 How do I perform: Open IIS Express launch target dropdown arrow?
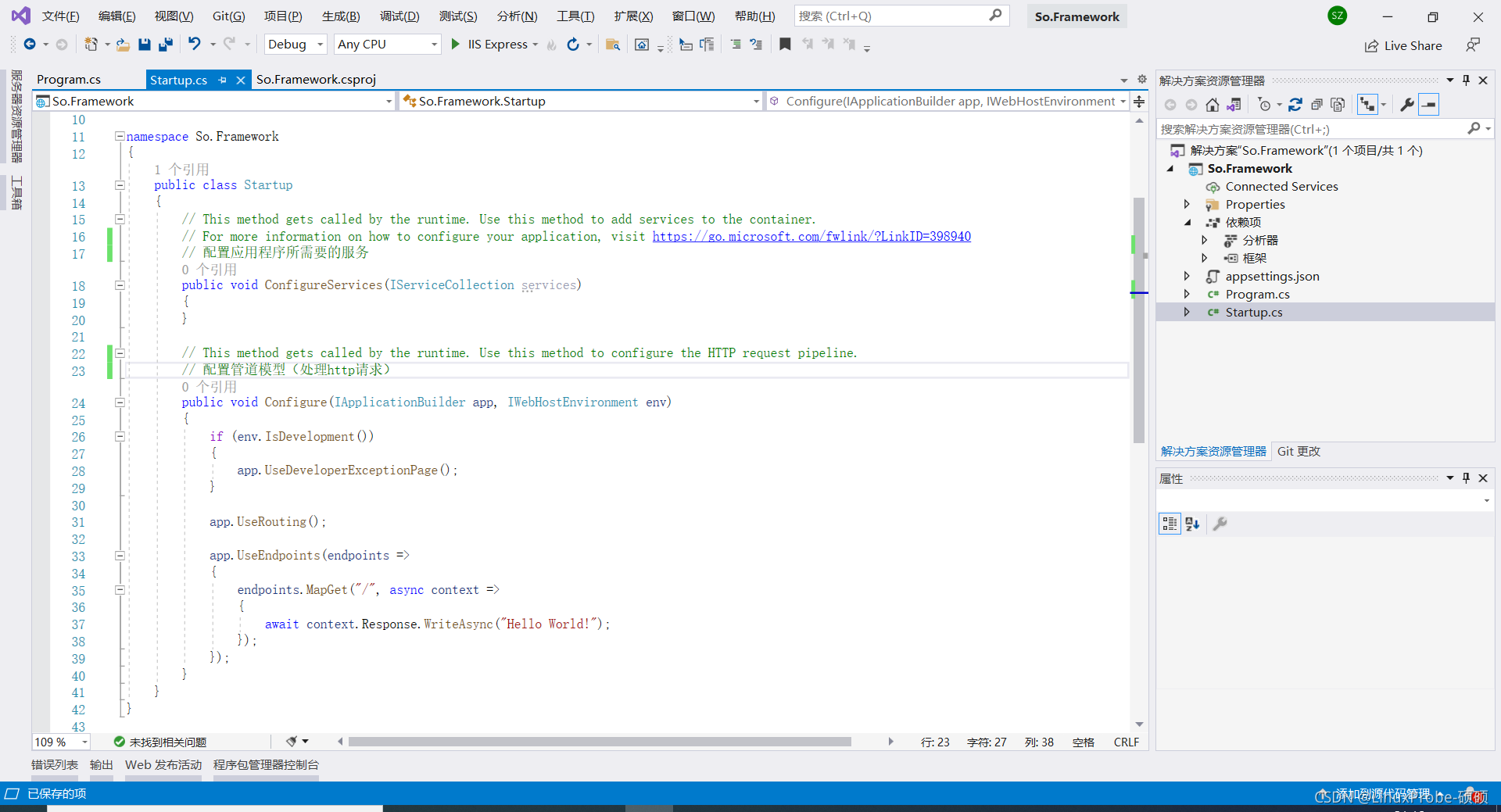[535, 45]
